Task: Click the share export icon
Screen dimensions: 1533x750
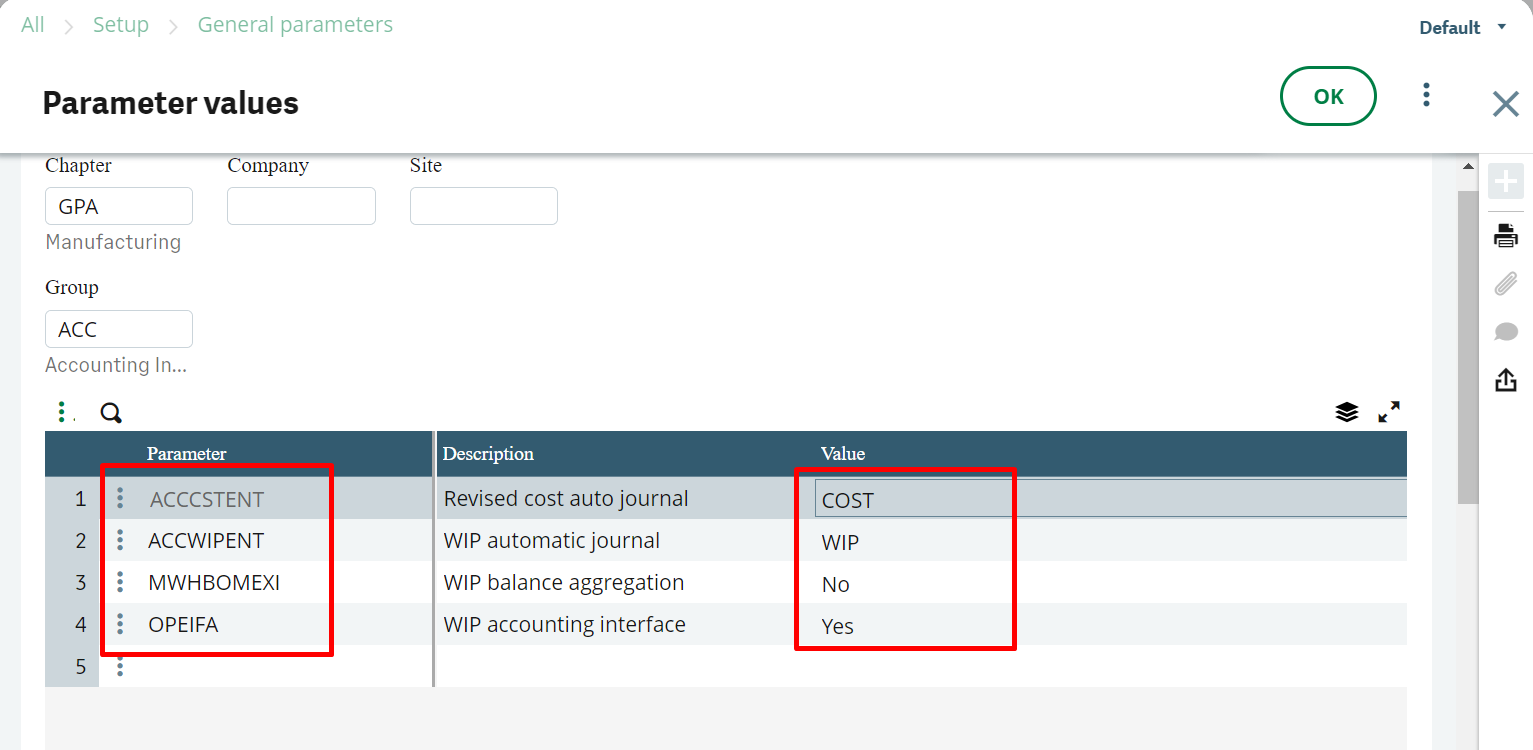Action: tap(1505, 380)
